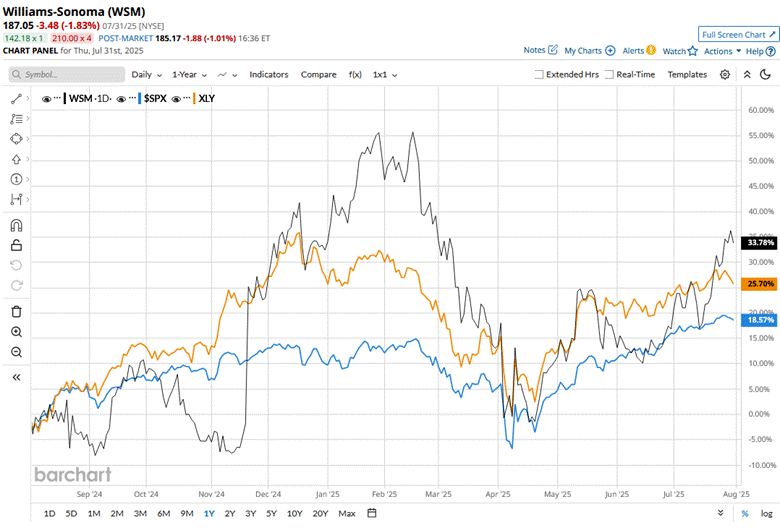Screen dimensions: 780x528
Task: Switch to dark mode with moon icon
Action: tap(766, 75)
